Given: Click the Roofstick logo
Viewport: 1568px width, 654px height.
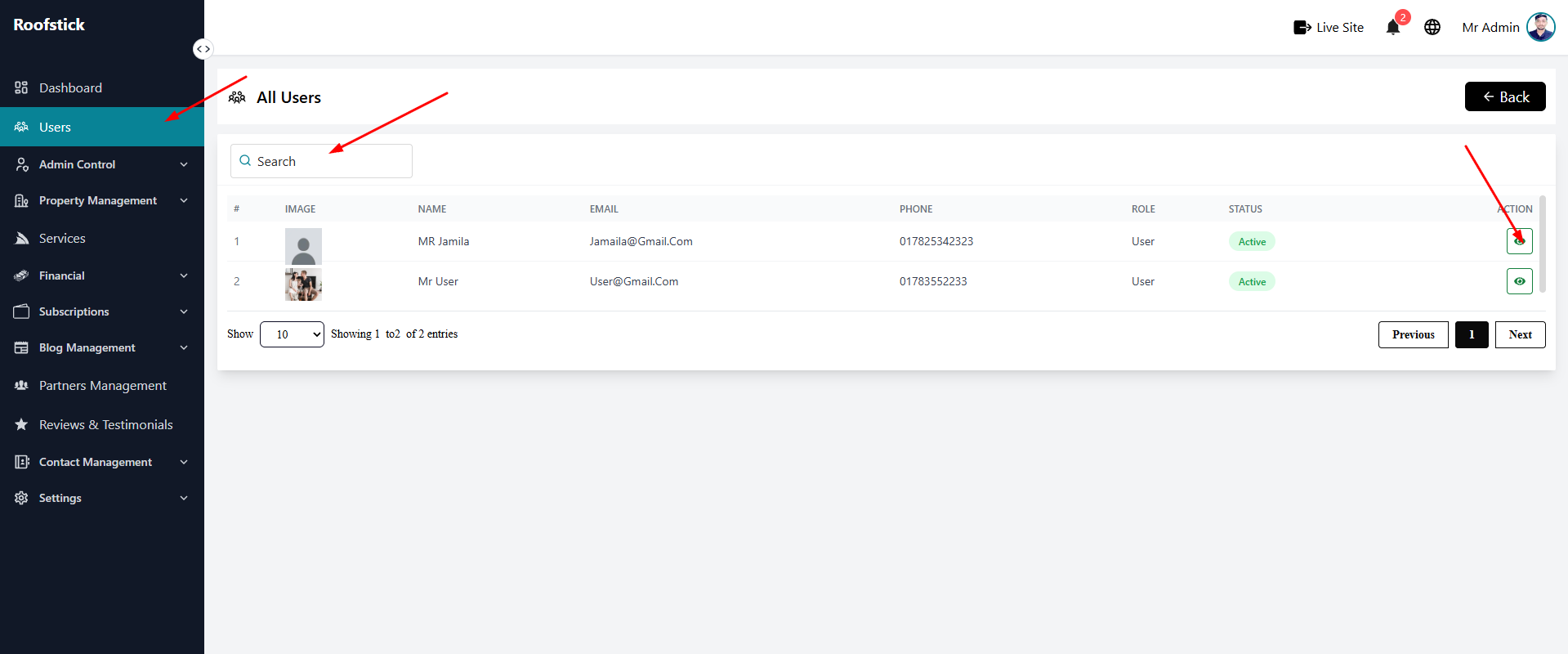Looking at the screenshot, I should click(x=49, y=25).
